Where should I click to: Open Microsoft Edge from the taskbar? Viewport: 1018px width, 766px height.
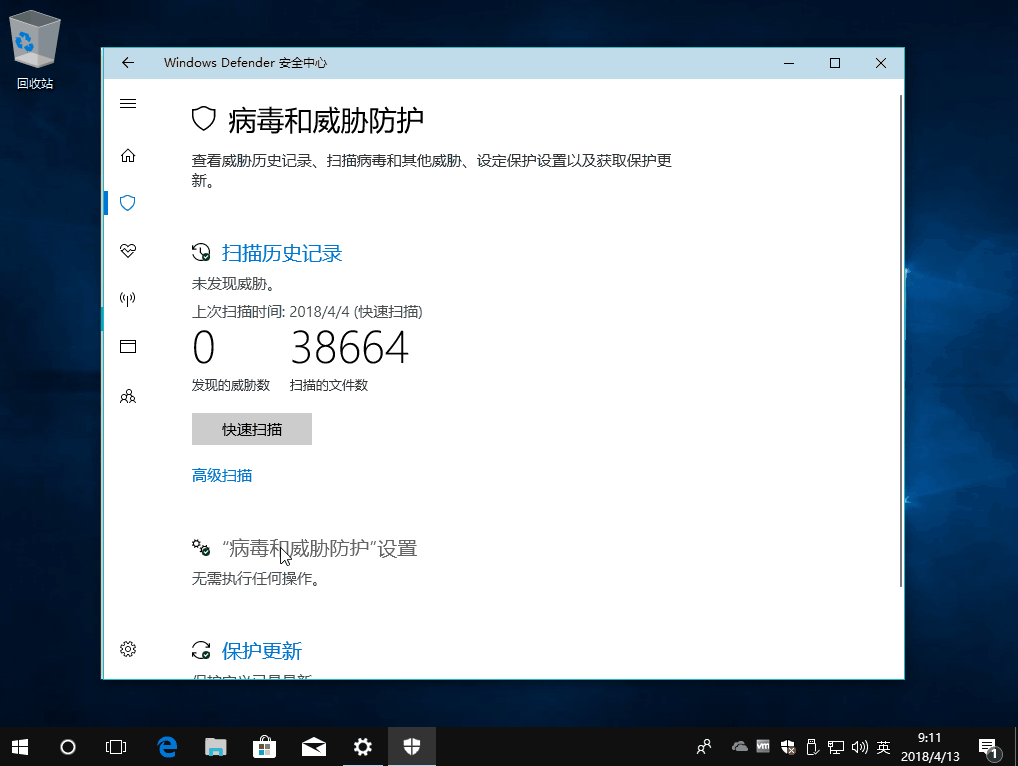[x=167, y=746]
